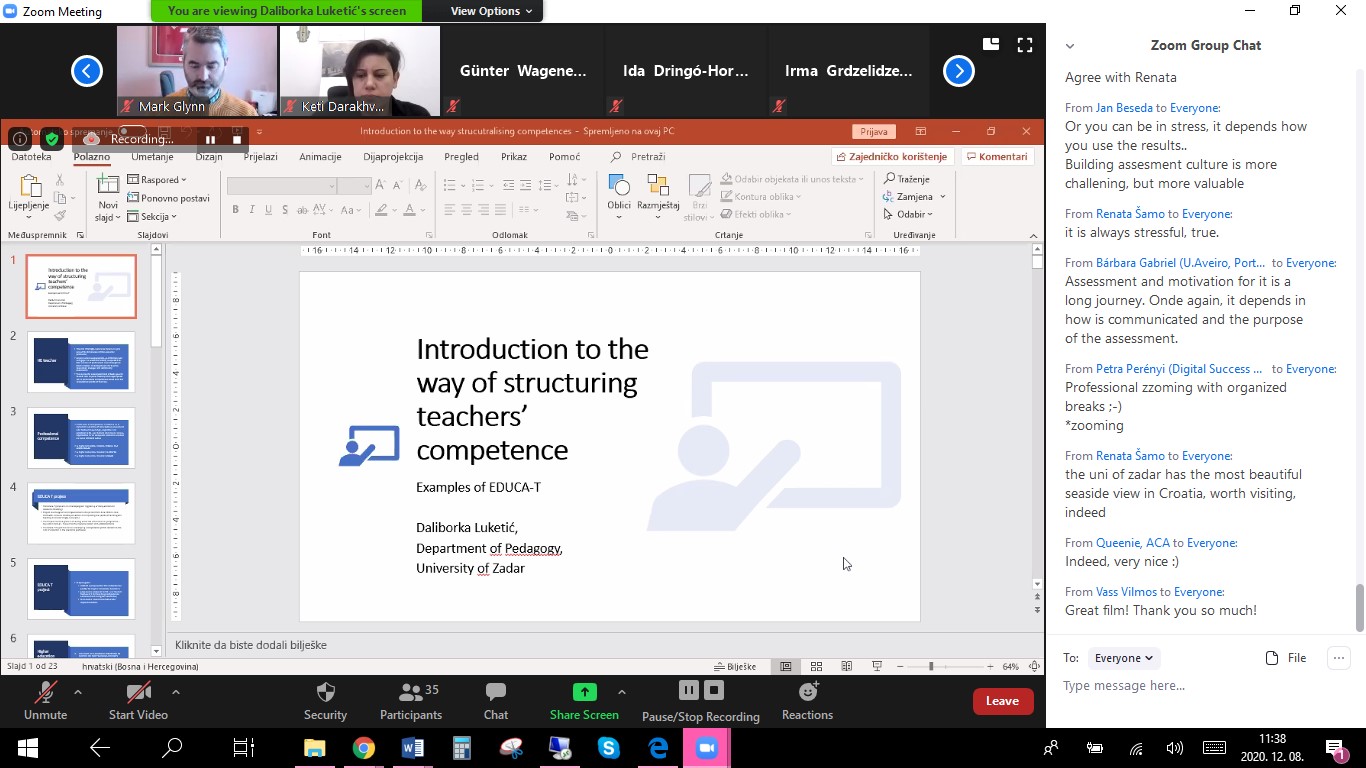Open more chat options ellipsis

coord(1337,658)
